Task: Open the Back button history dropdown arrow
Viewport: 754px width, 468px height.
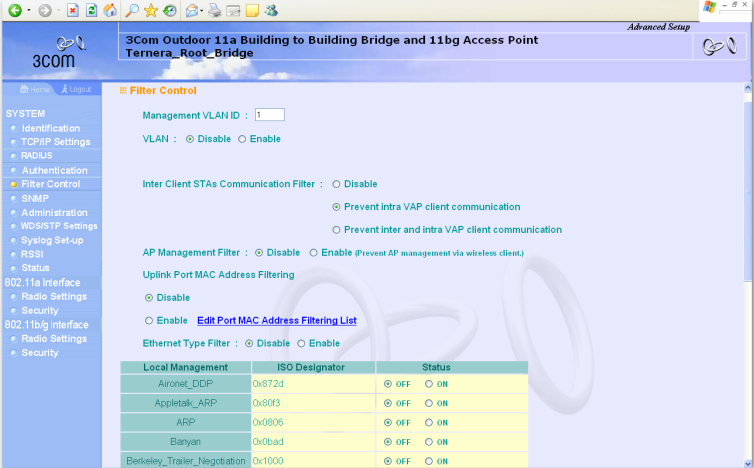Action: tap(29, 10)
